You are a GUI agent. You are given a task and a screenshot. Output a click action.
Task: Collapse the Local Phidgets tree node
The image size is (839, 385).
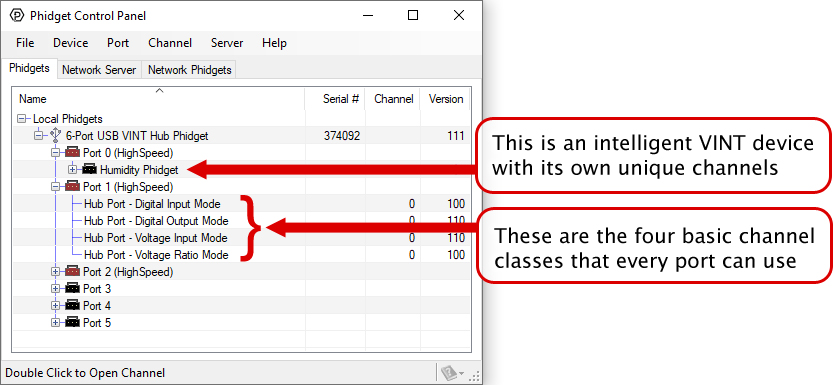(x=21, y=119)
